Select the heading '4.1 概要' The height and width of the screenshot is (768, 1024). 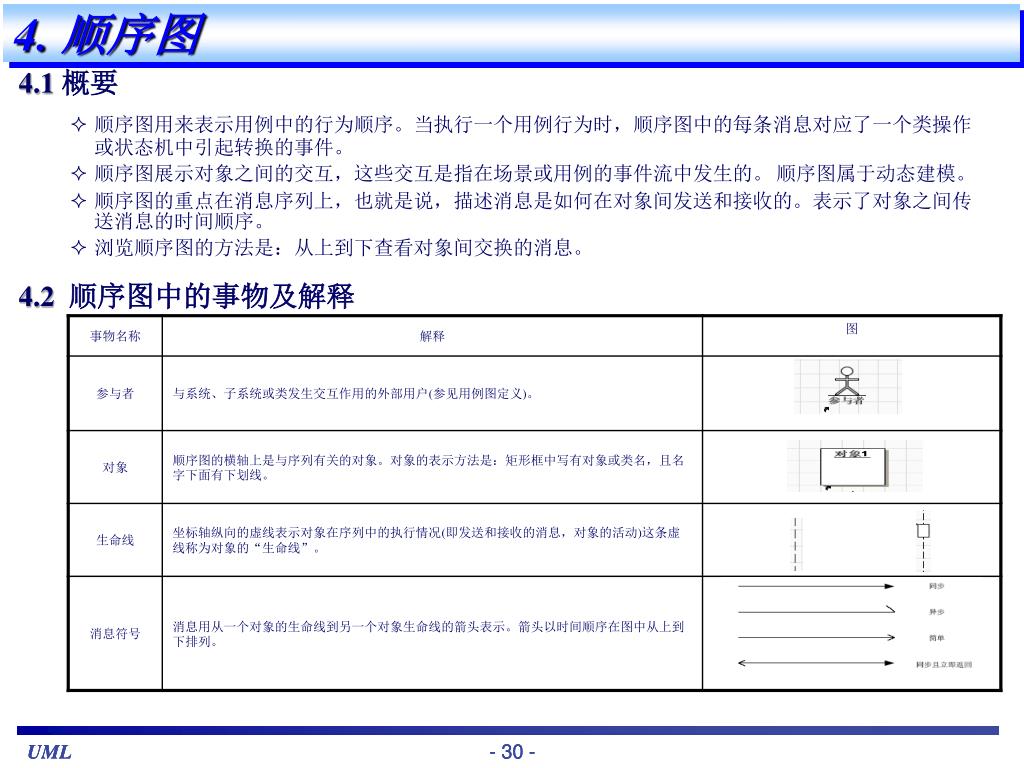[68, 84]
